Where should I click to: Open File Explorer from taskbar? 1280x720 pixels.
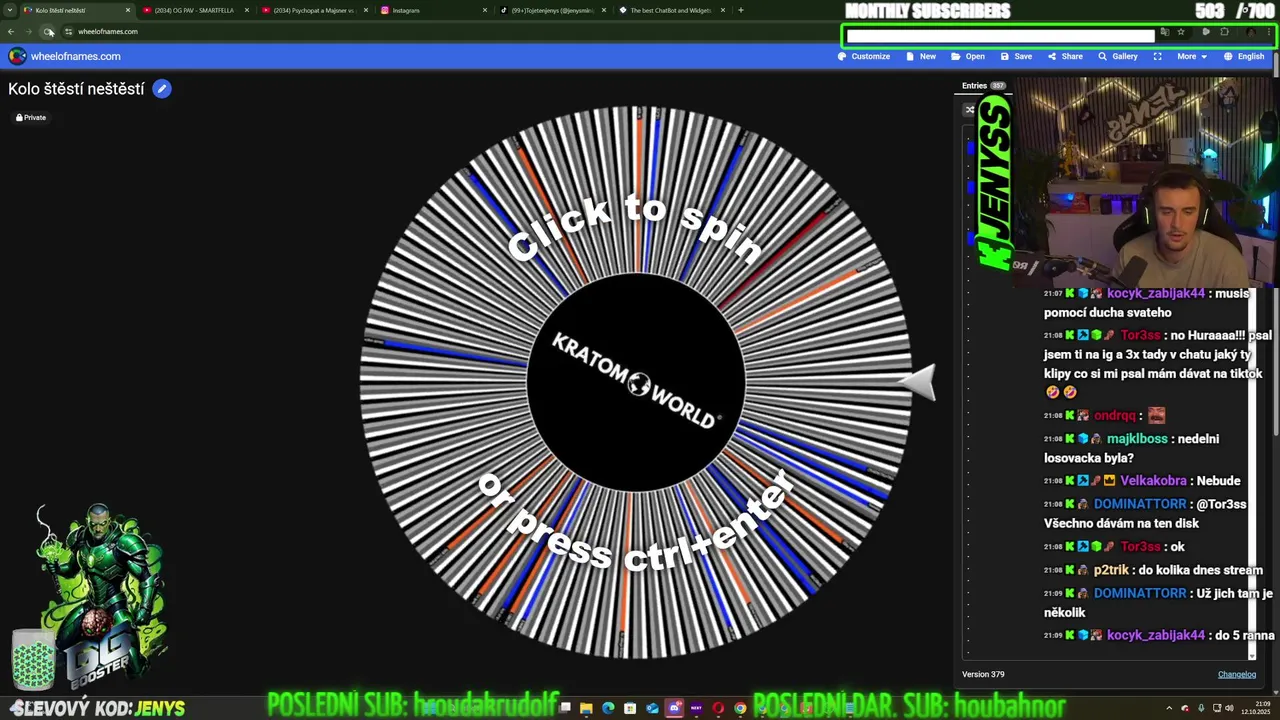[x=586, y=708]
